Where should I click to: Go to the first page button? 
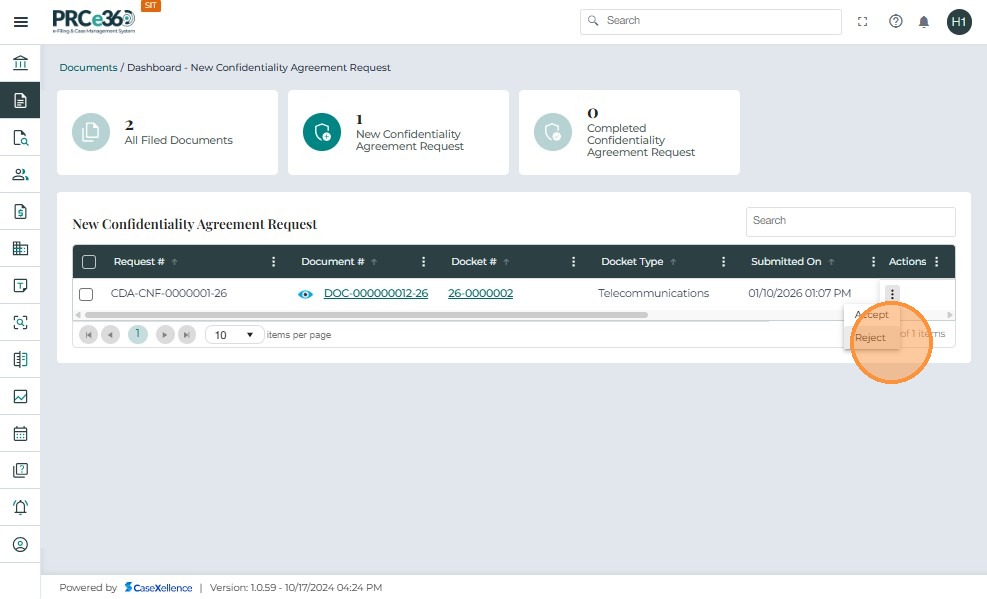pos(89,335)
